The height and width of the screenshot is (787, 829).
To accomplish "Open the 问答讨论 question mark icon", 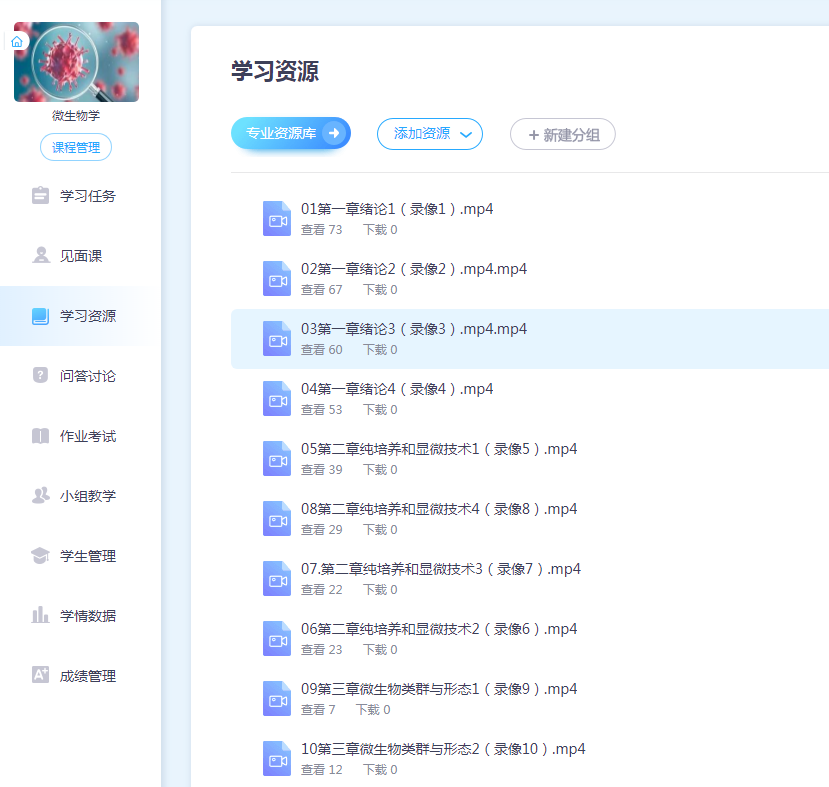I will [x=40, y=375].
